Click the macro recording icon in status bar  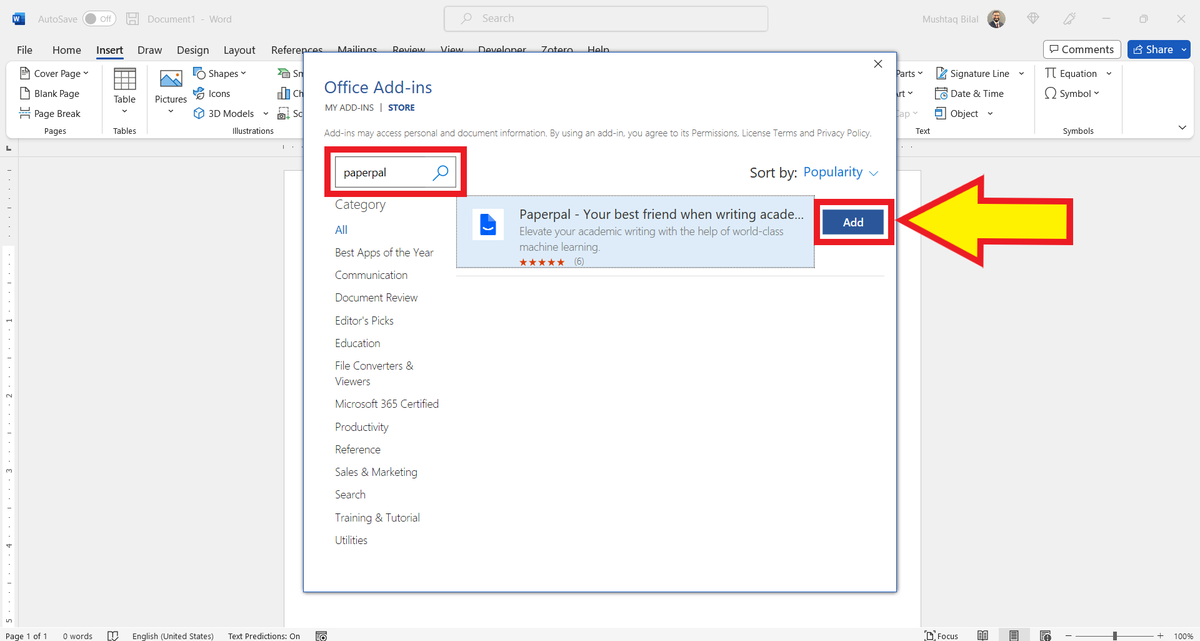tap(321, 635)
